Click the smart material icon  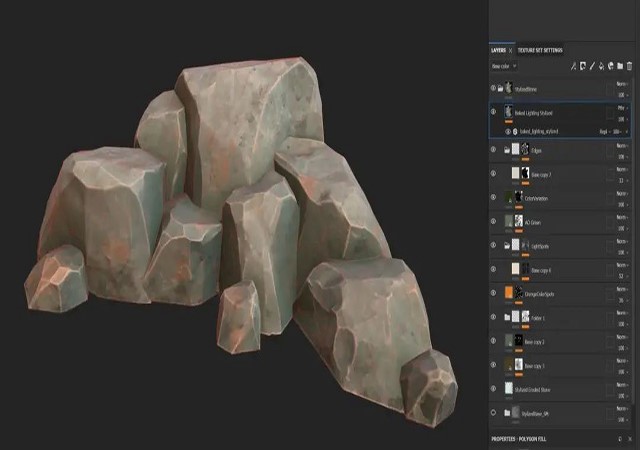pos(611,66)
